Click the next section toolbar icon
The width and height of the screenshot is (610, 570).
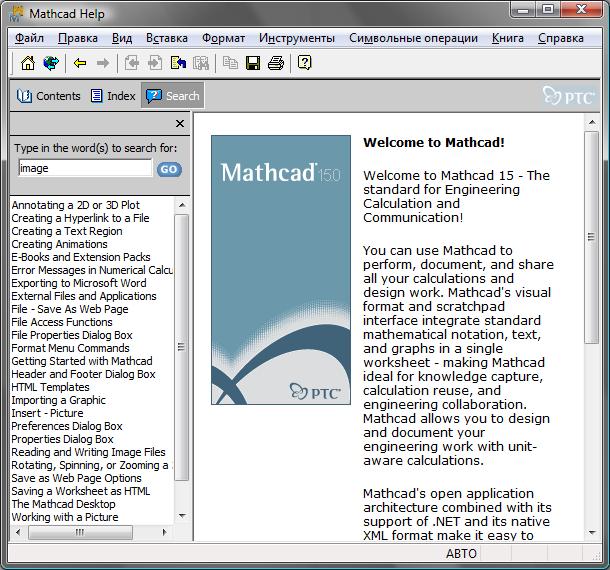[155, 63]
